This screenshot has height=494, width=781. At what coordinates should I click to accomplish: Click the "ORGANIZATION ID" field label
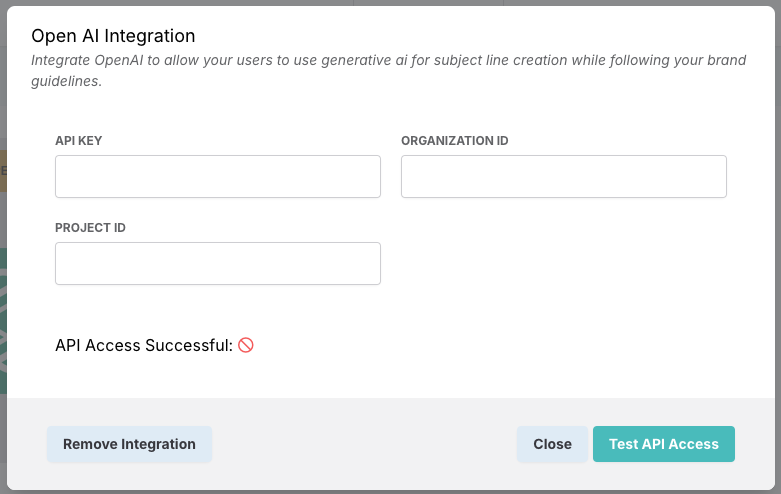point(454,141)
